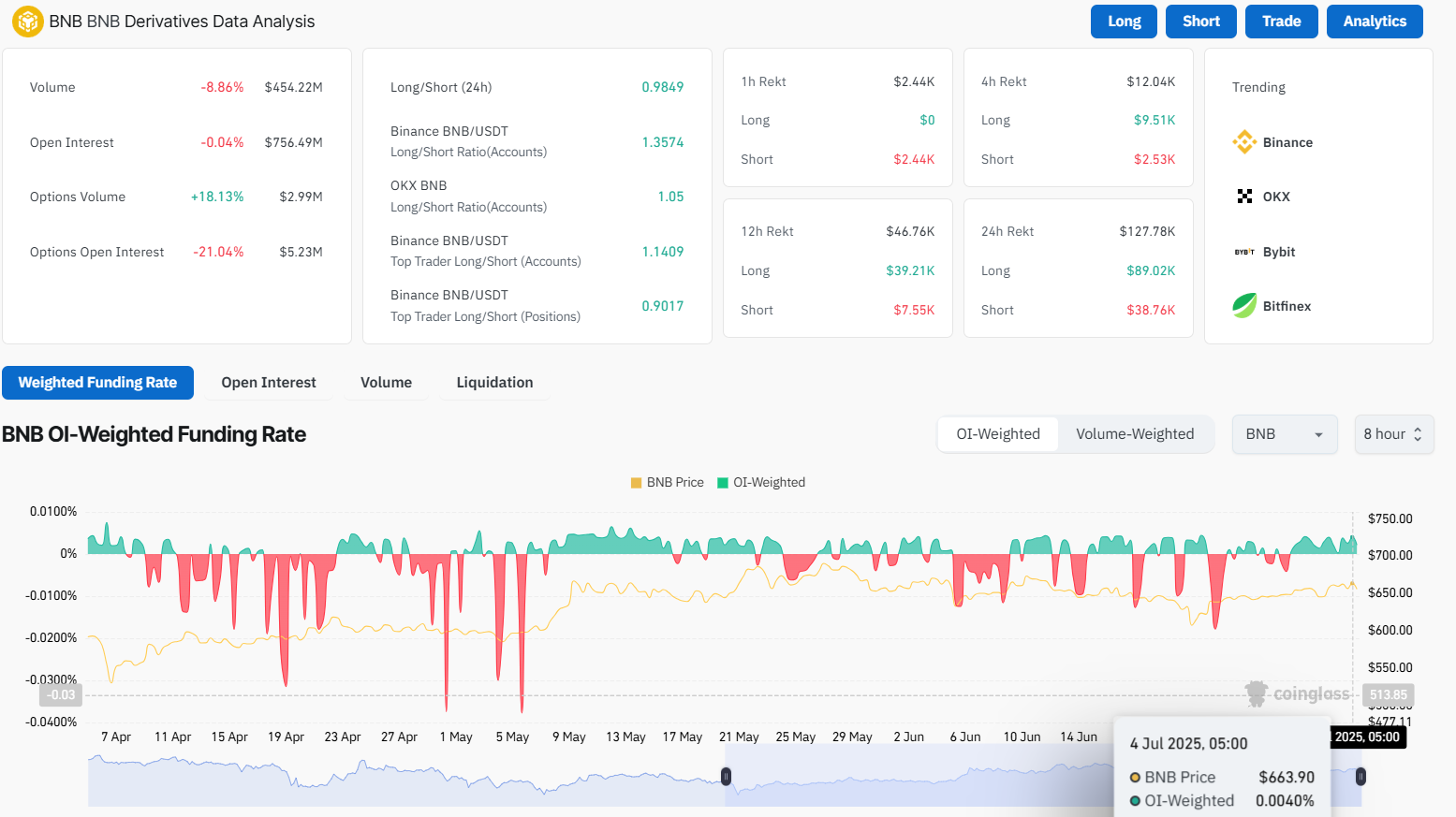Click the 2025, 05:00 crosshair date label

(1368, 737)
